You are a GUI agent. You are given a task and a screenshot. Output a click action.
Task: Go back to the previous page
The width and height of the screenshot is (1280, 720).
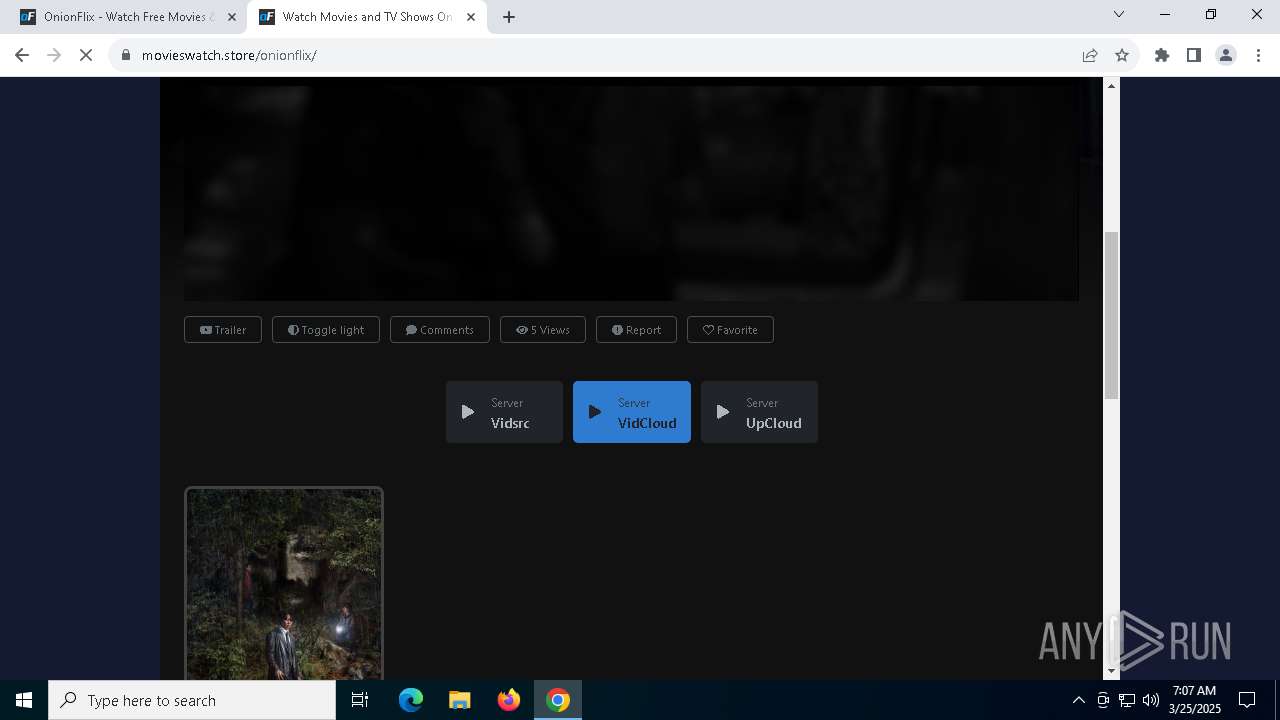point(22,55)
